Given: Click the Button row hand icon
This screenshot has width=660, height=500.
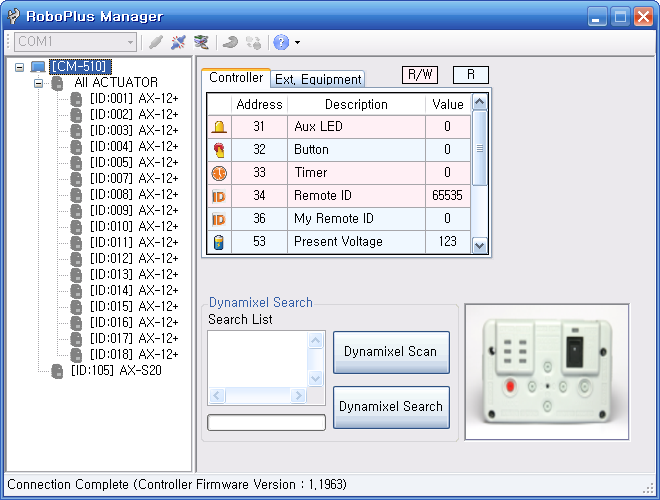Looking at the screenshot, I should (x=219, y=150).
